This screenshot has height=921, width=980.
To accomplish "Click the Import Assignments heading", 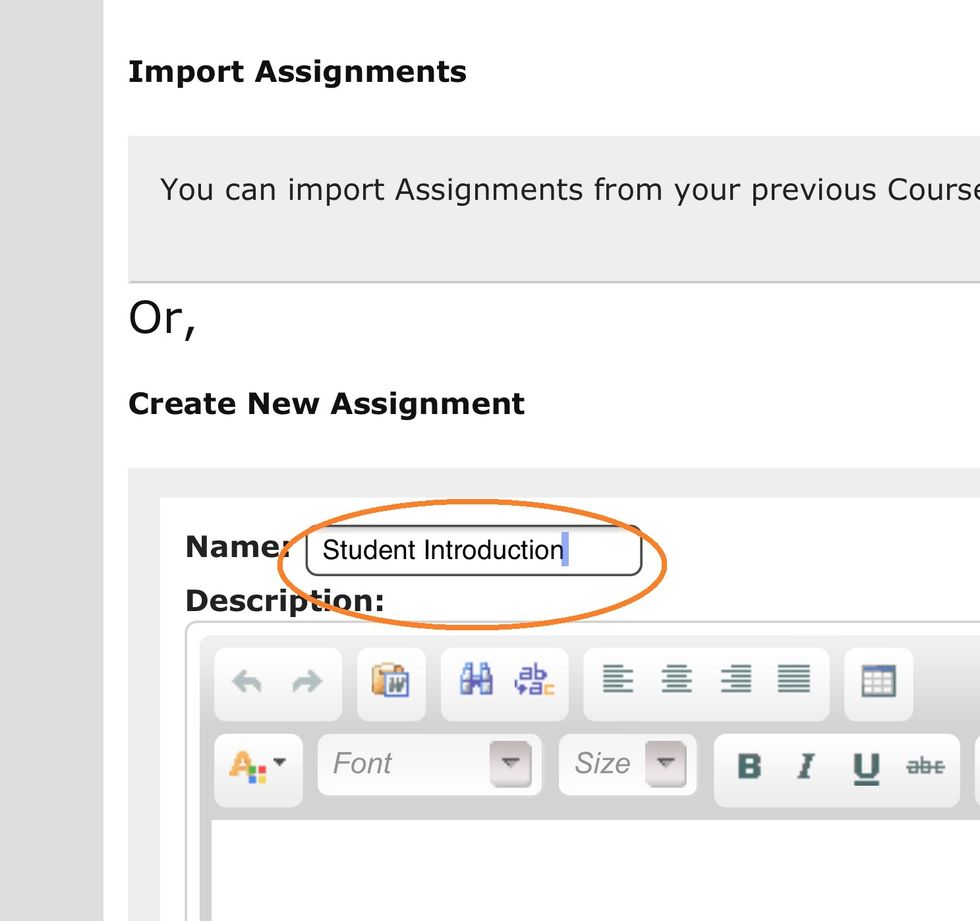I will click(x=298, y=72).
